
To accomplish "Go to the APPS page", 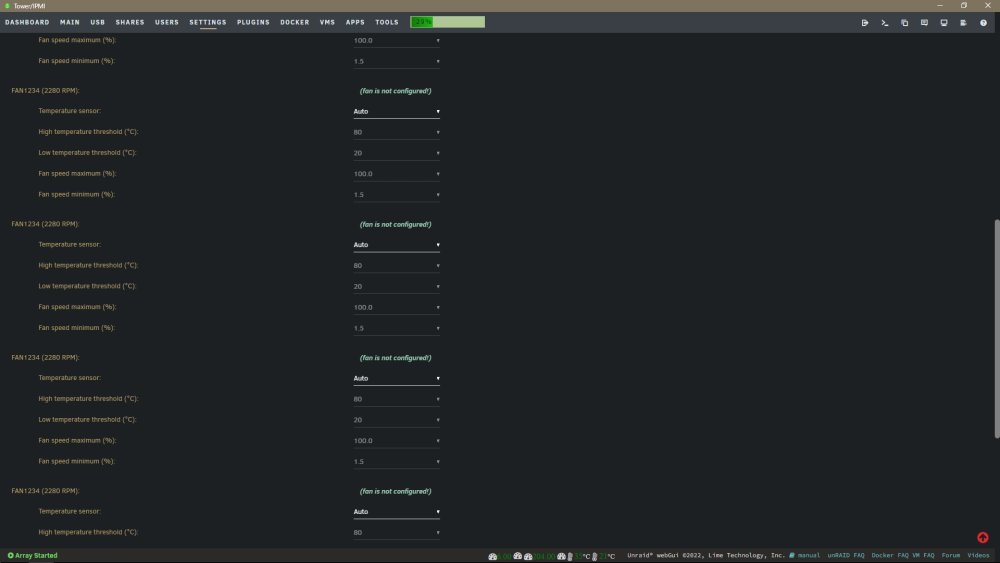I will [355, 22].
